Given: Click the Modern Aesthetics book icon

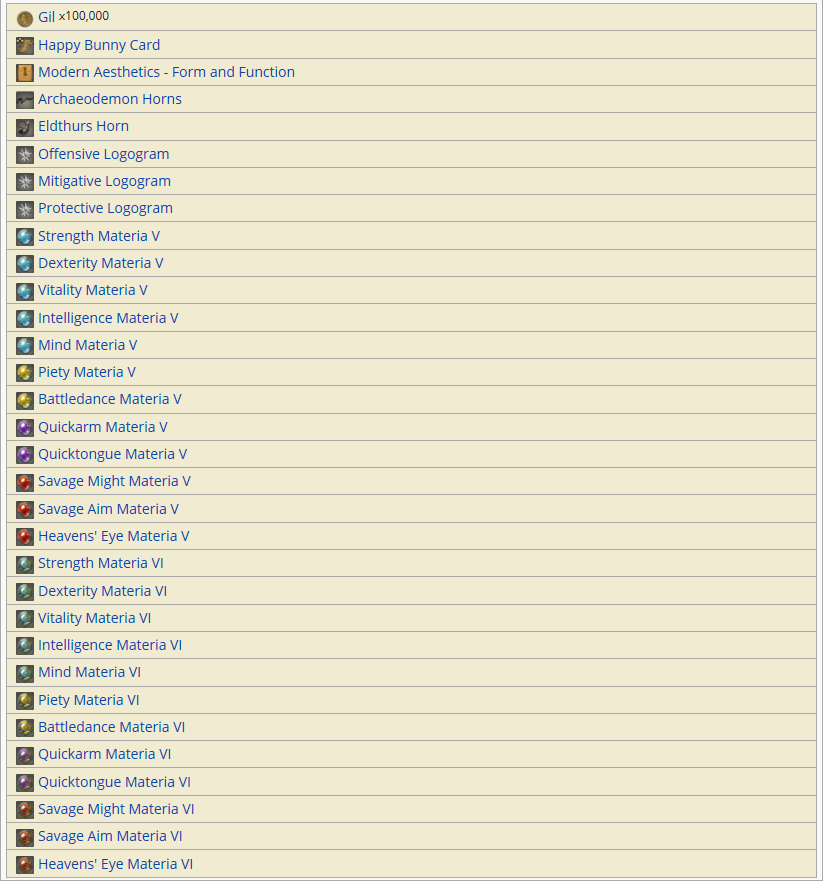Looking at the screenshot, I should point(25,73).
